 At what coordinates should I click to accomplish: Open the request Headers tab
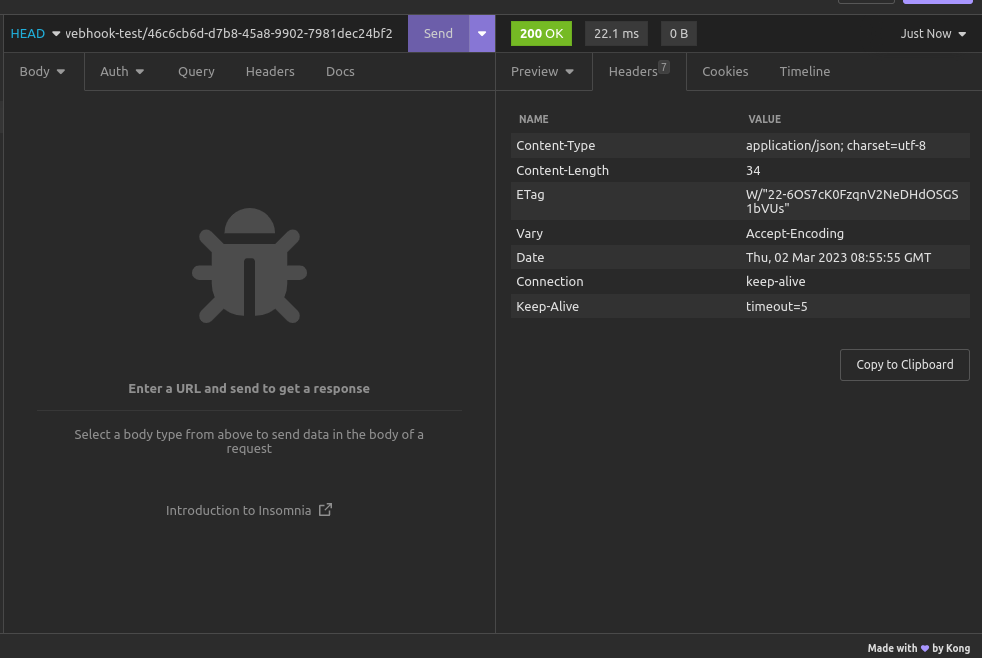coord(270,72)
